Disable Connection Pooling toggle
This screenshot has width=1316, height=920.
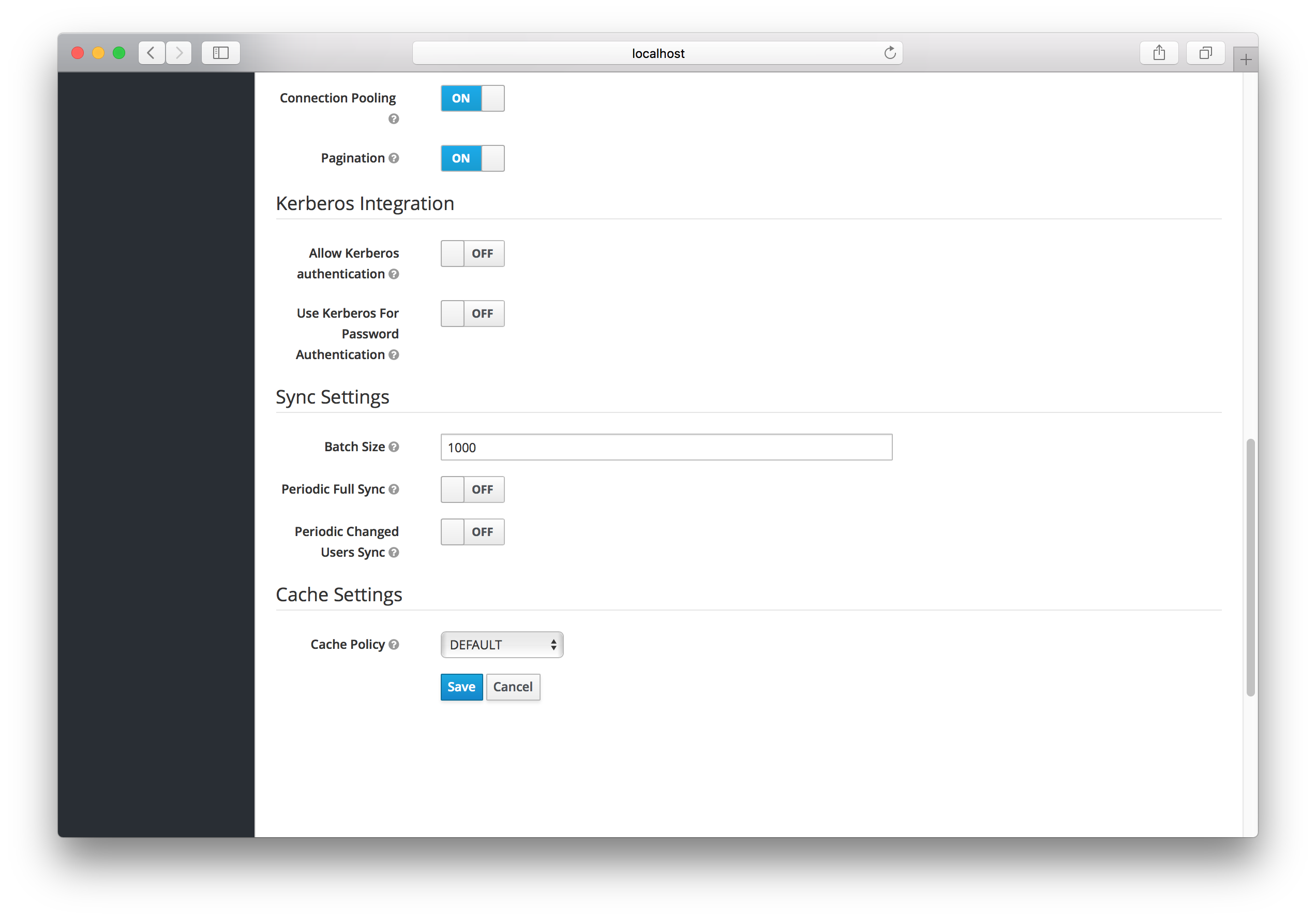(x=472, y=98)
